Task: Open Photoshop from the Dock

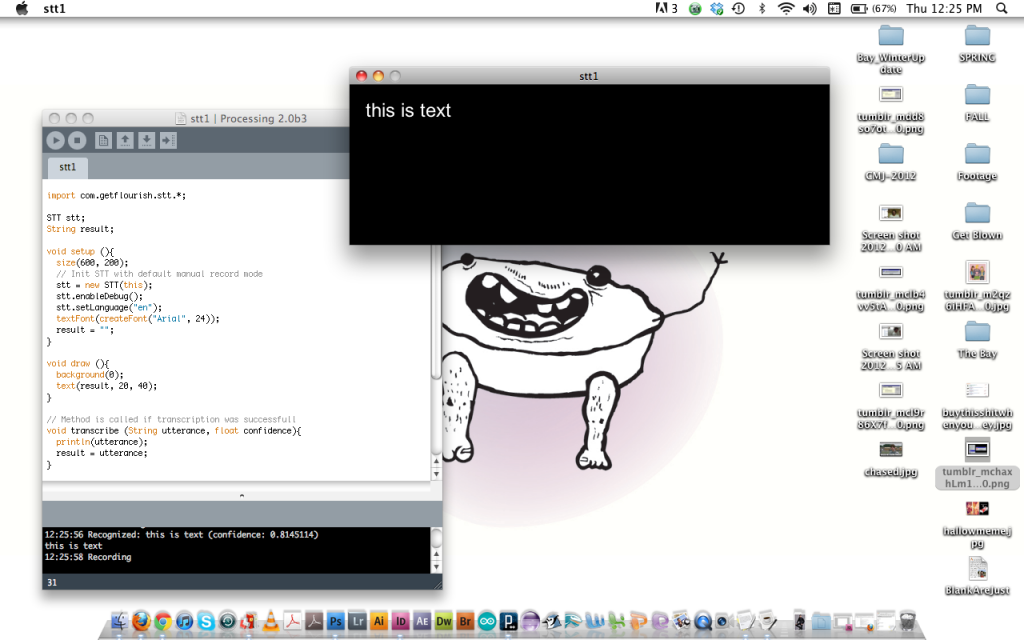Action: tap(336, 620)
